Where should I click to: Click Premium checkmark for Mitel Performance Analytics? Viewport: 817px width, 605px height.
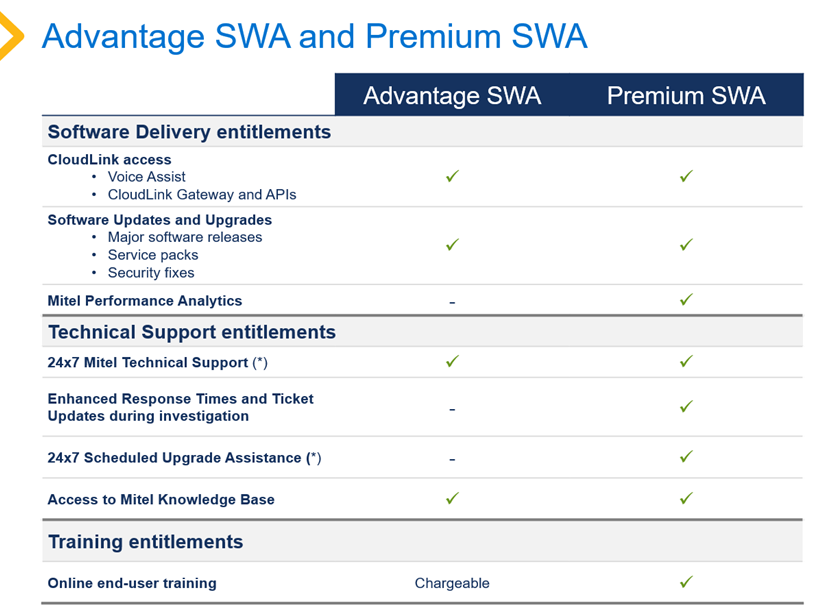(686, 299)
